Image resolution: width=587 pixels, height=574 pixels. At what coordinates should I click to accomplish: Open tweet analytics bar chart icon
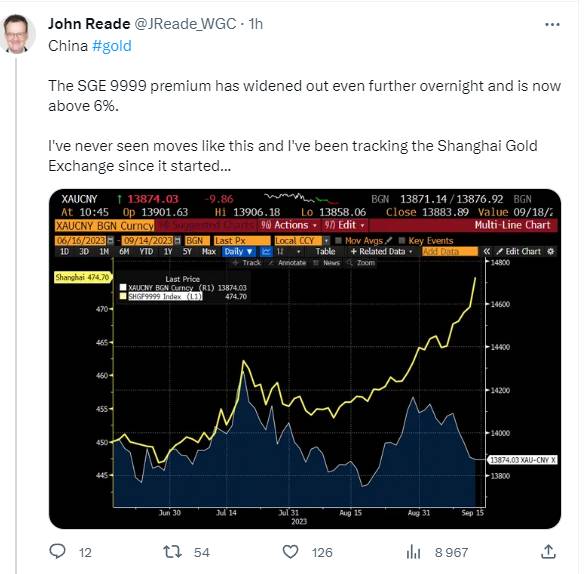pyautogui.click(x=413, y=552)
